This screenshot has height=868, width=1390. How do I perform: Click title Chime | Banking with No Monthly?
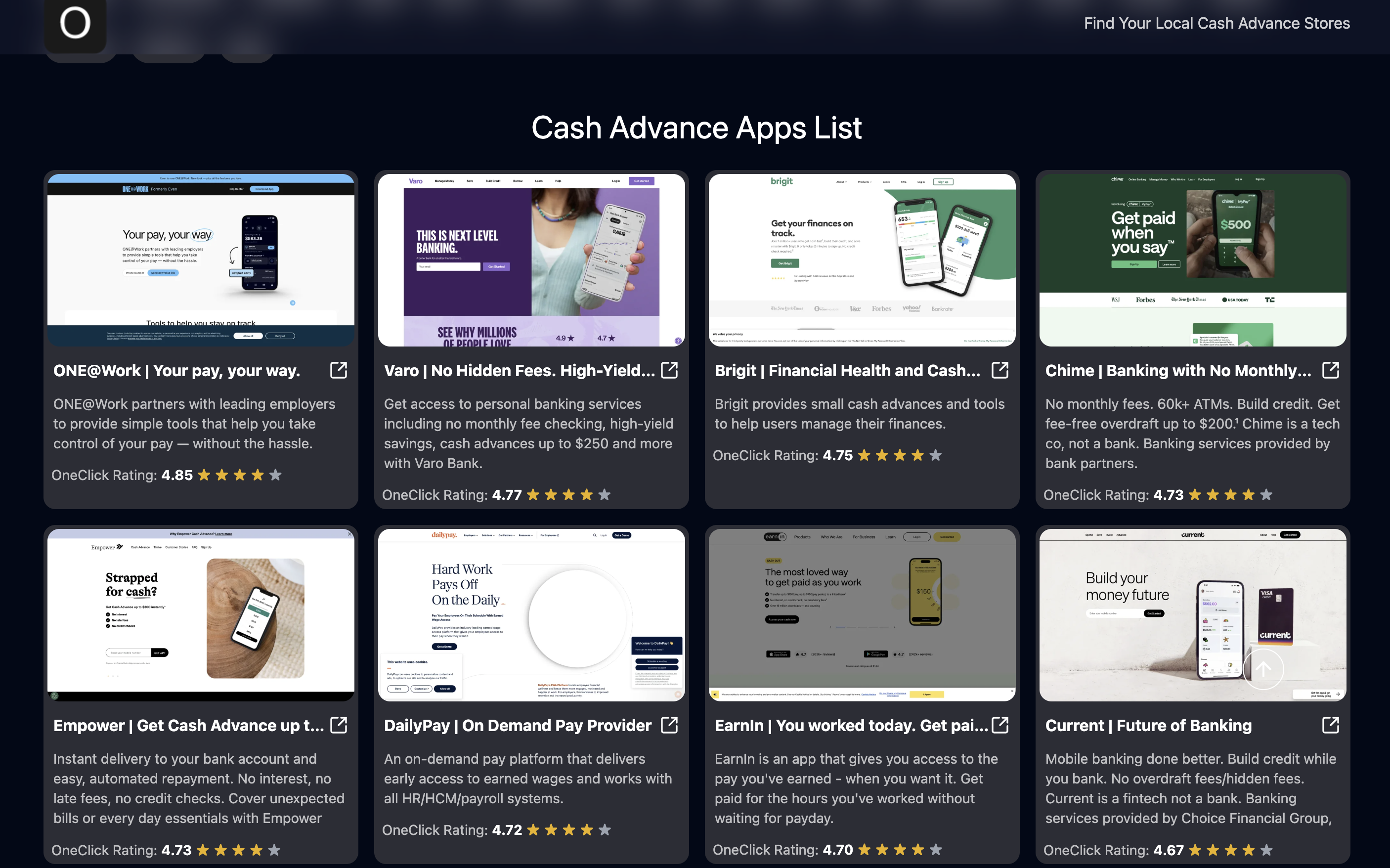1178,371
